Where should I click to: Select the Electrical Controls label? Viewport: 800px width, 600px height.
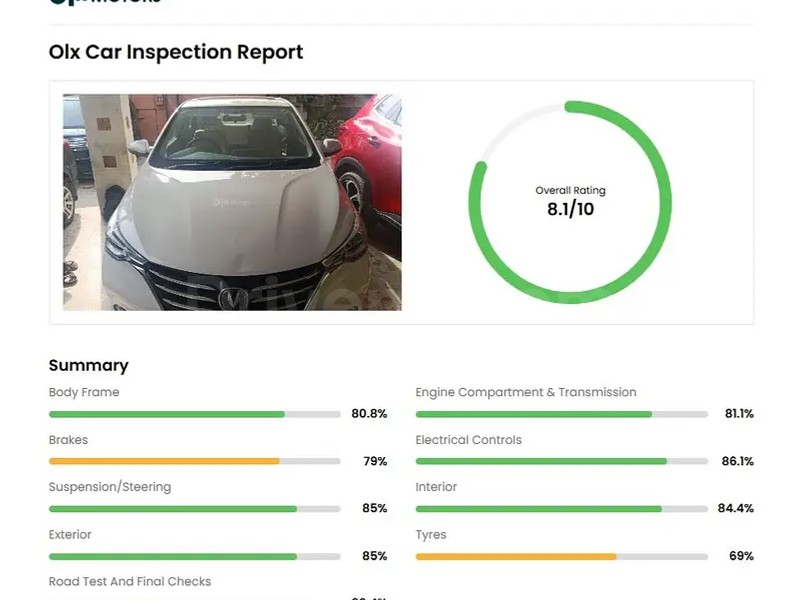coord(469,440)
